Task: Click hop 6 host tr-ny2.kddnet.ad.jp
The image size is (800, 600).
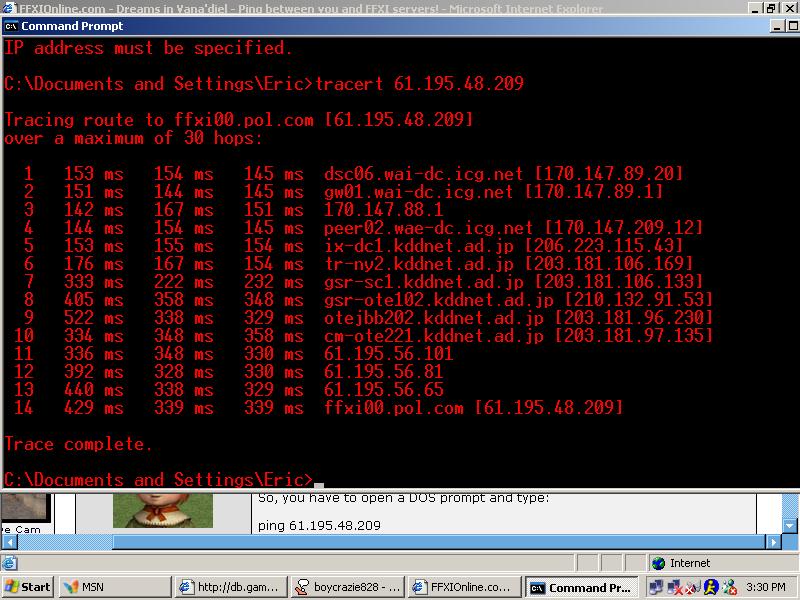Action: click(418, 264)
